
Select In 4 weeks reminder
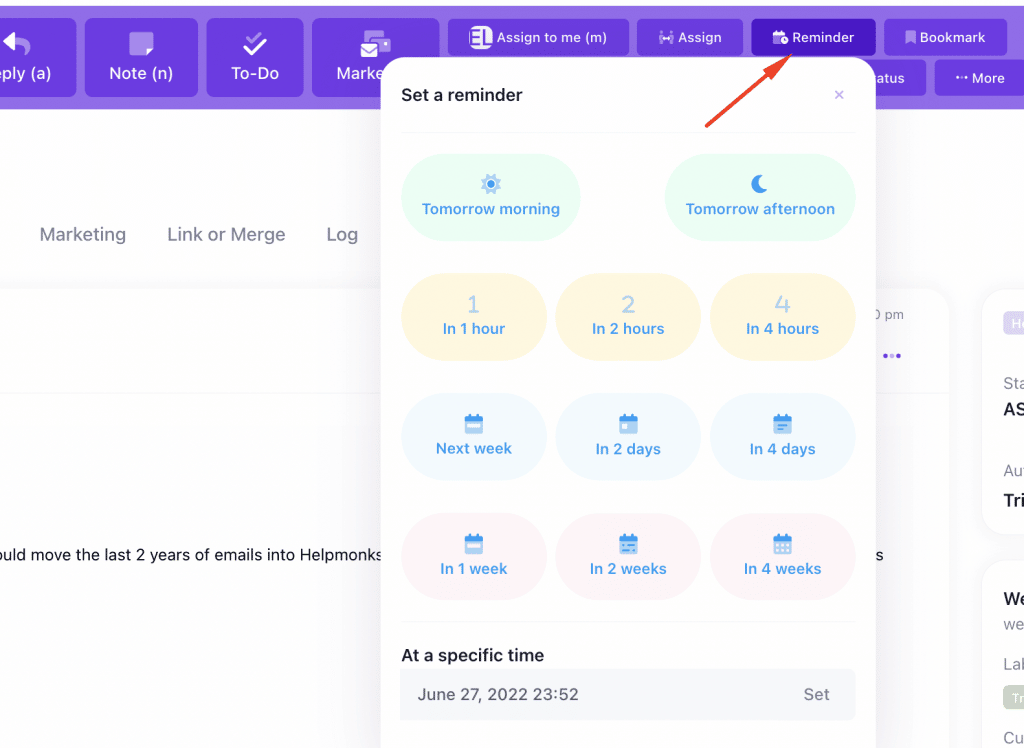click(782, 557)
